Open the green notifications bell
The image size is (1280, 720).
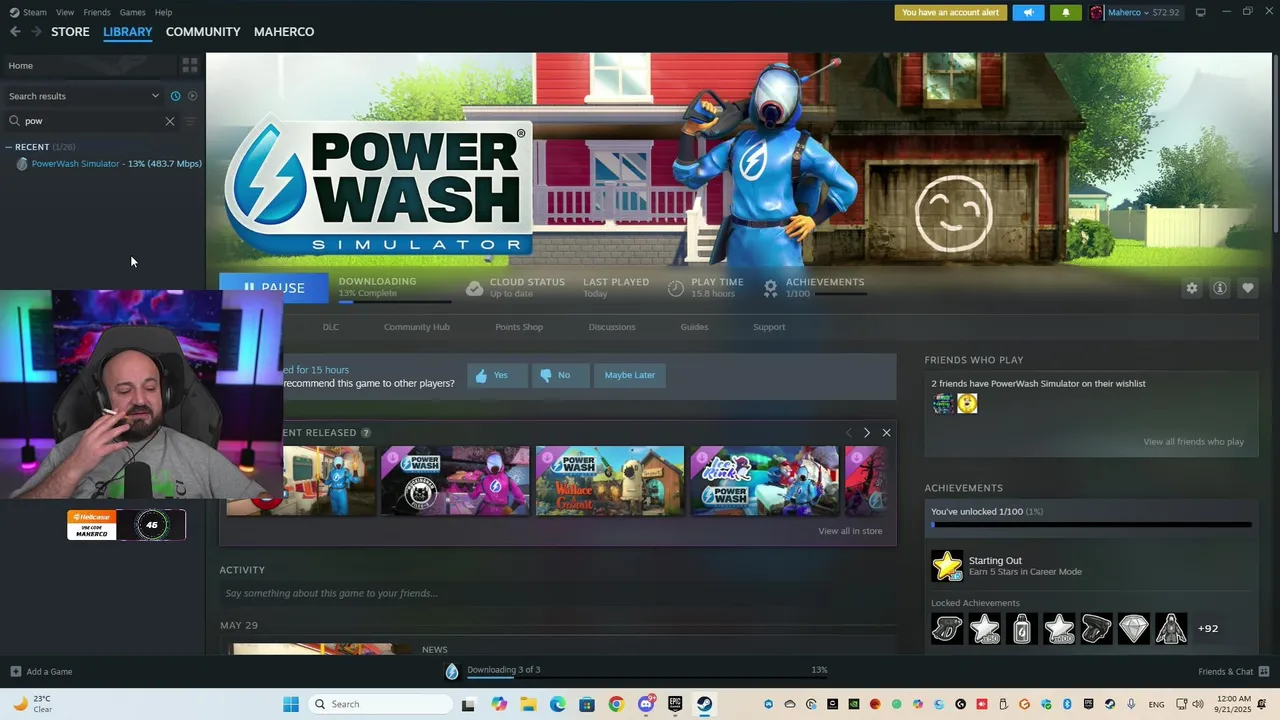coord(1065,13)
